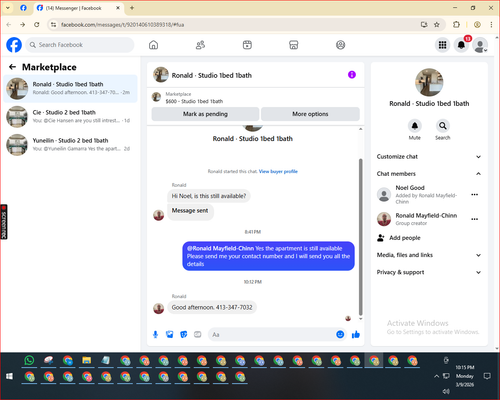This screenshot has height=400, width=500.
Task: Expand the Privacy & support section
Action: tap(429, 272)
